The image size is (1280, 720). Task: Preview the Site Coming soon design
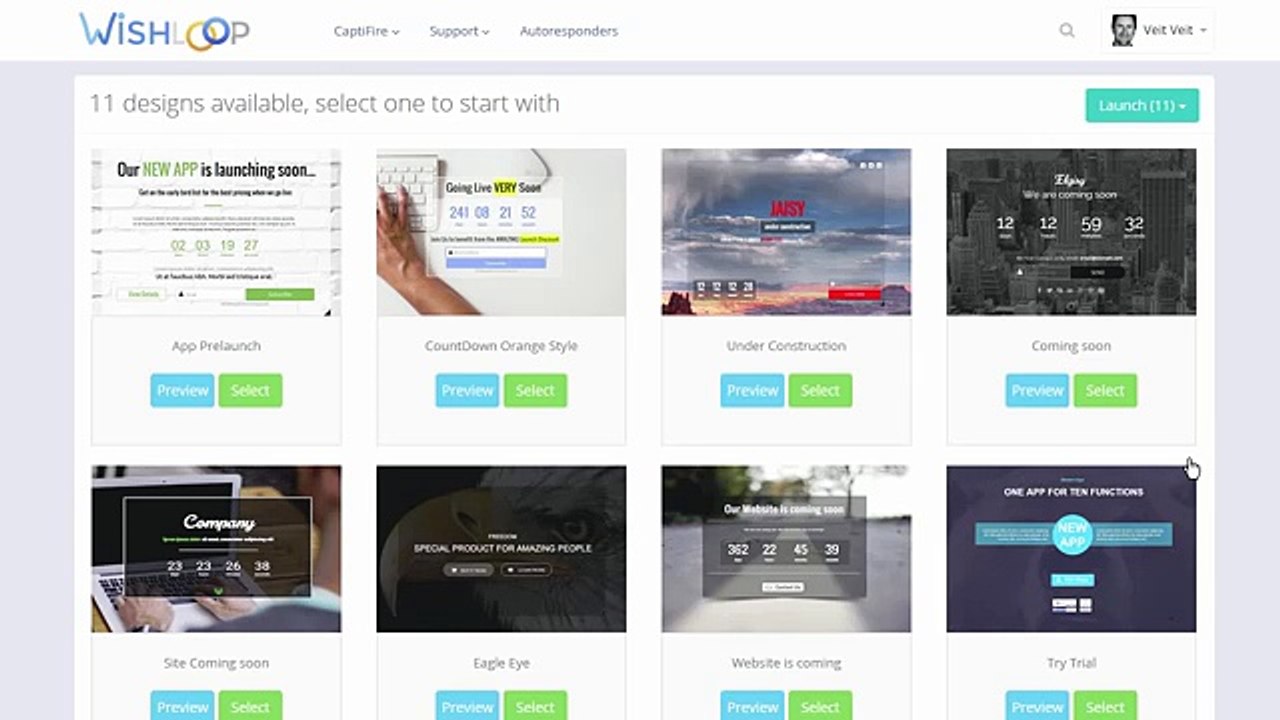(x=183, y=706)
